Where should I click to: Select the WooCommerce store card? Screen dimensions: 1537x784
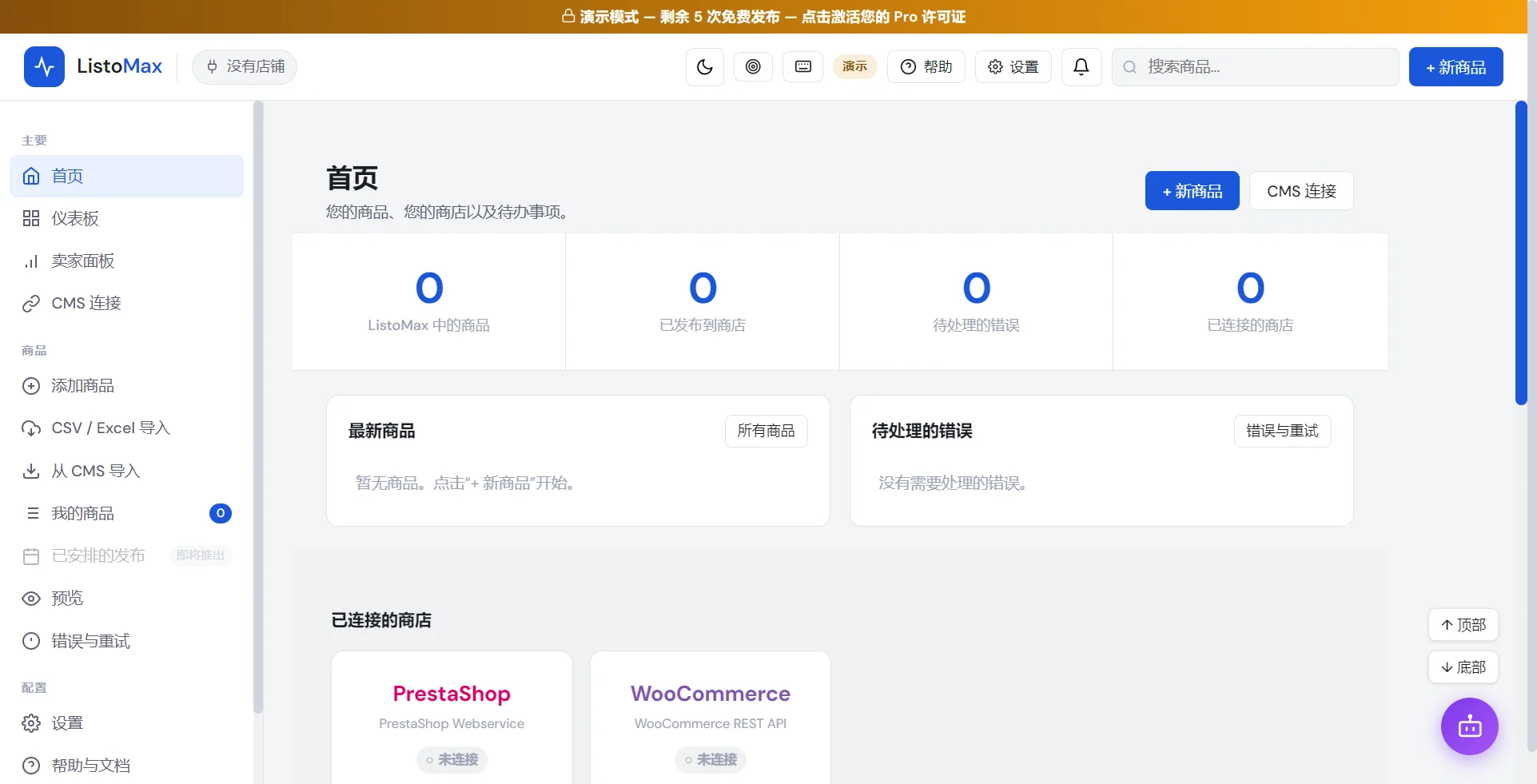point(711,718)
